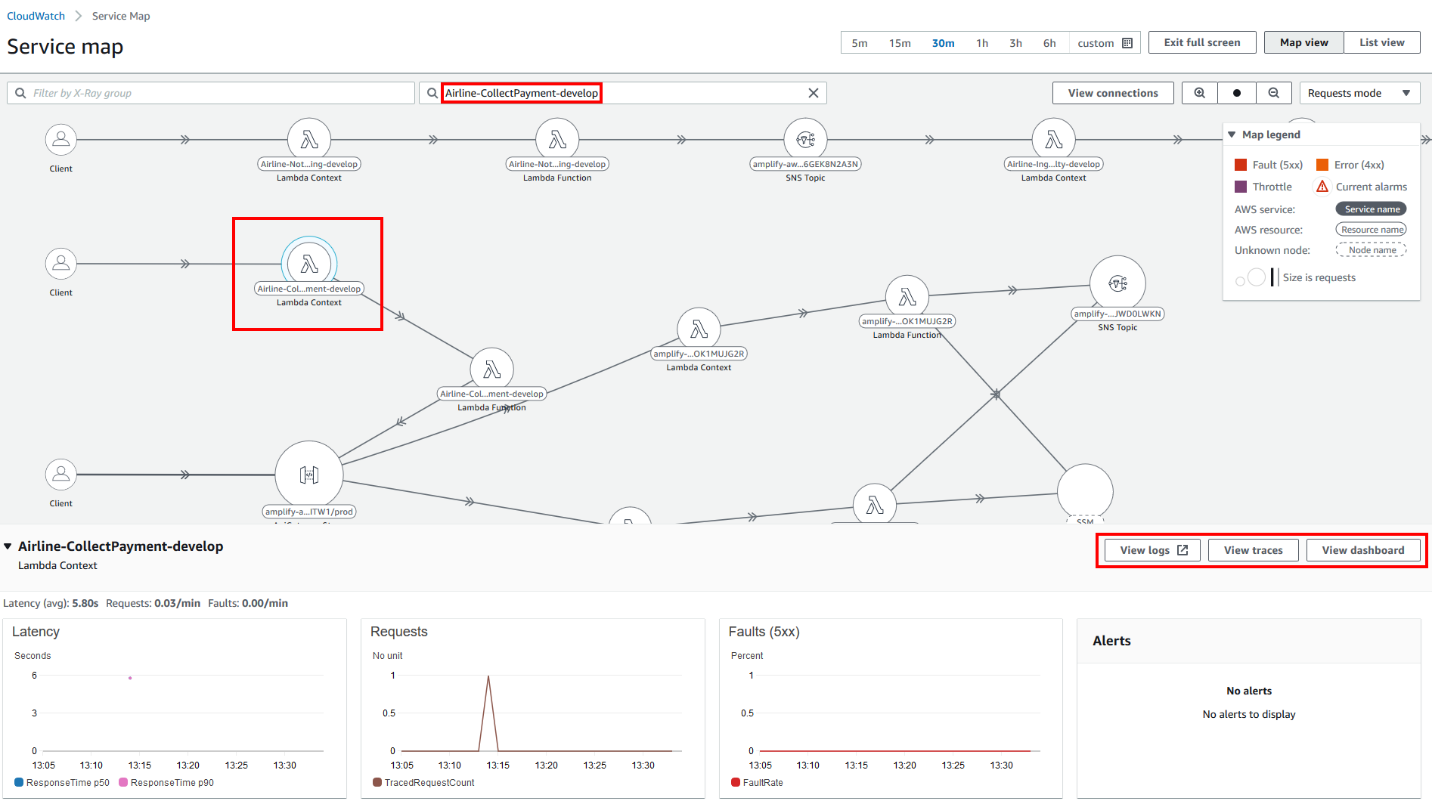This screenshot has height=801, width=1432.
Task: Switch to Map view
Action: click(1303, 42)
